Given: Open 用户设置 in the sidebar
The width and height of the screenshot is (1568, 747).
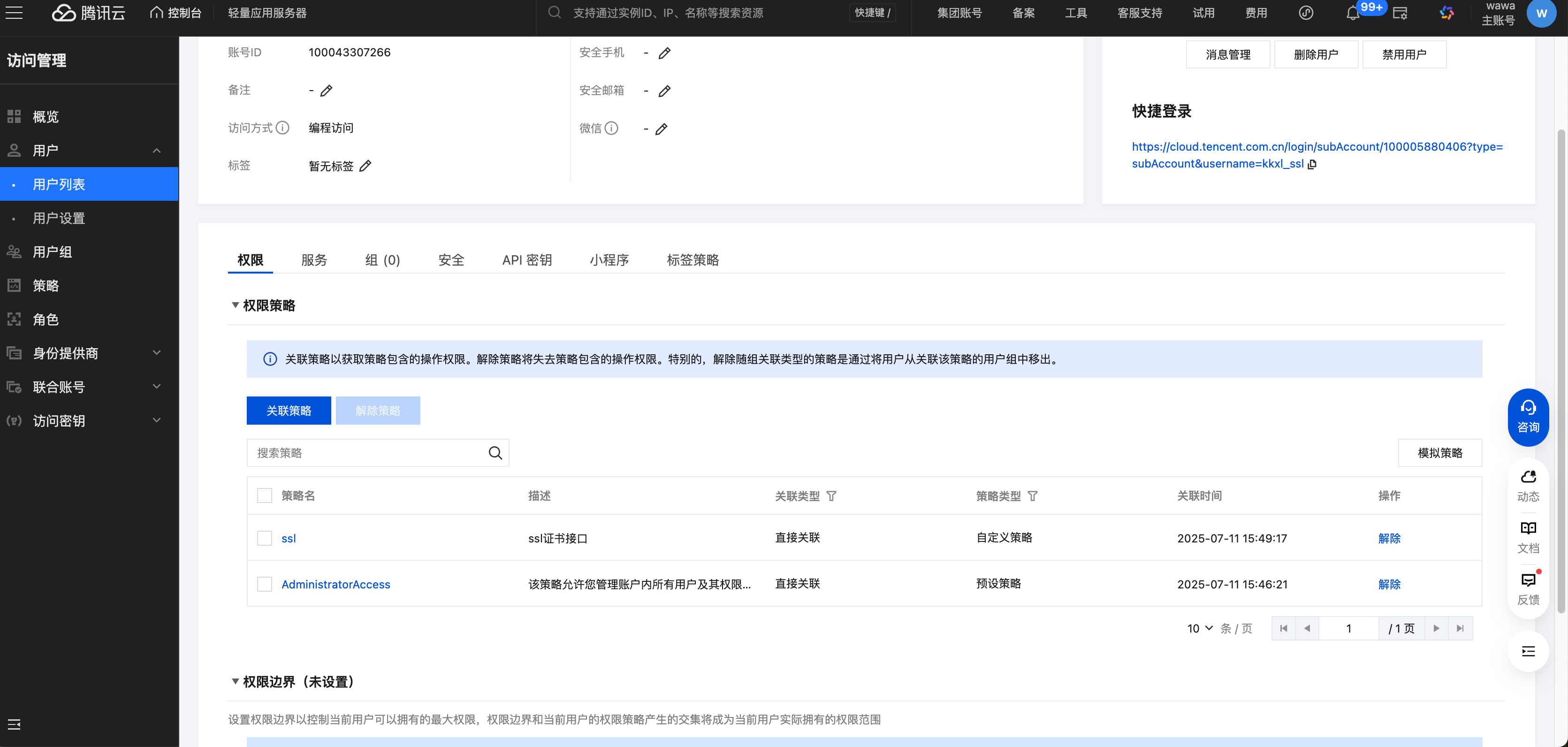Looking at the screenshot, I should (90, 218).
